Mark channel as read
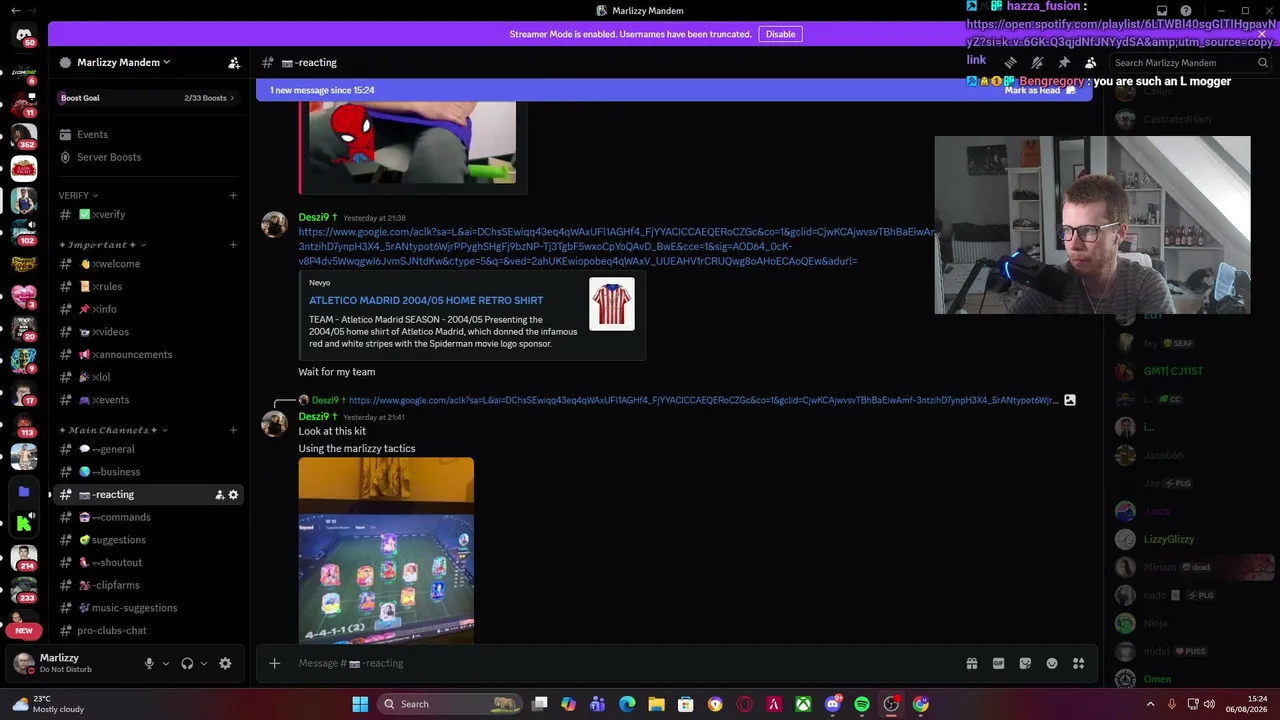 [1040, 90]
